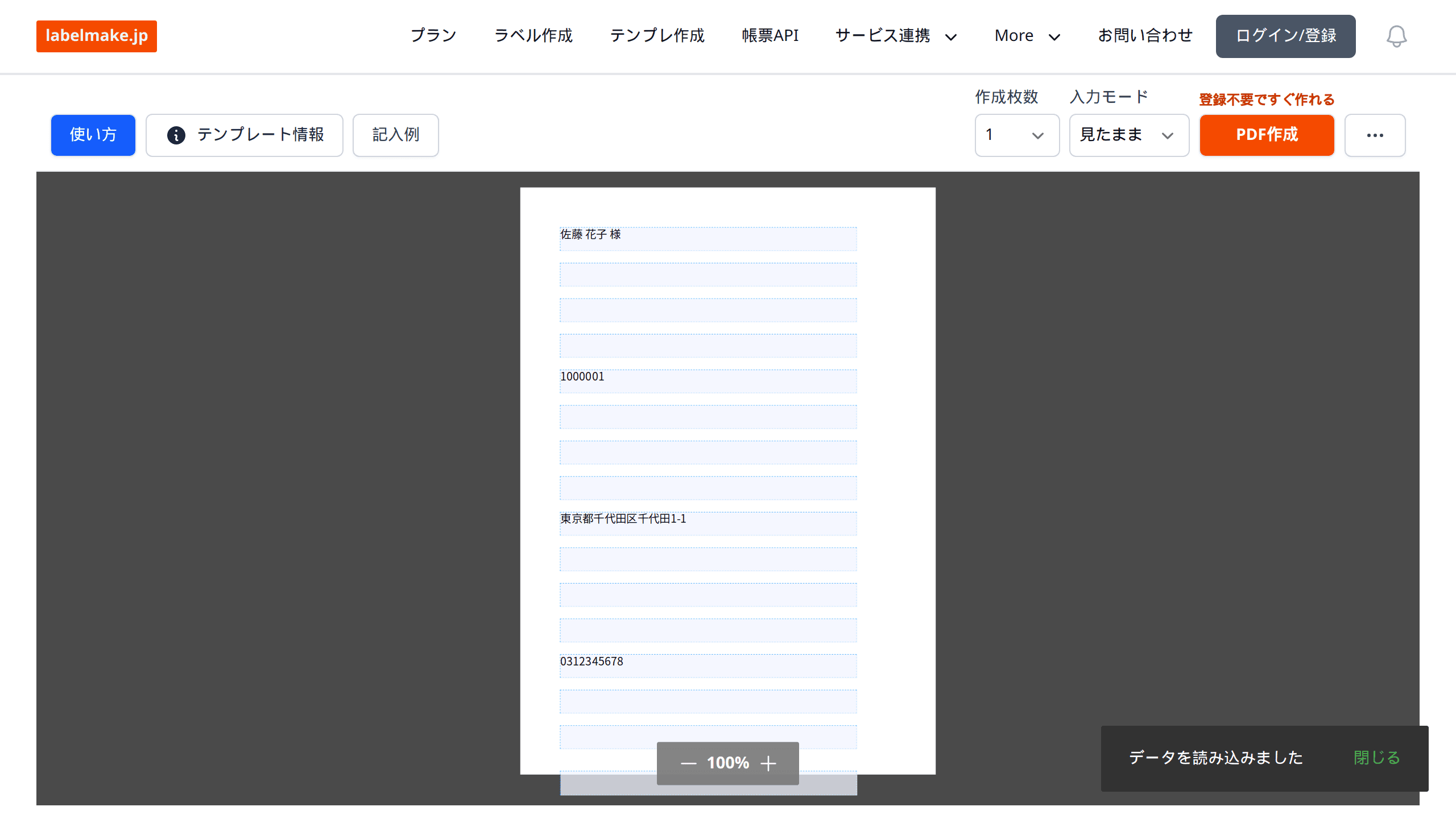Open the three-dots more options button
Image resolution: width=1456 pixels, height=819 pixels.
(1375, 135)
